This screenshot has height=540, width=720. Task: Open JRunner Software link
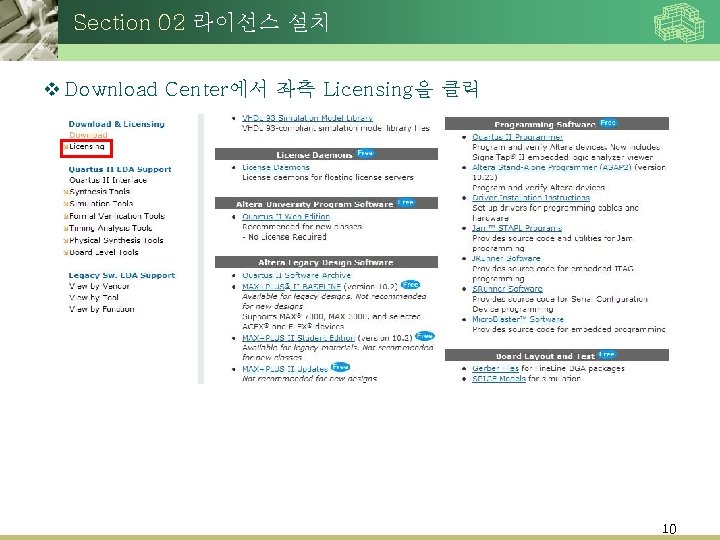pos(506,258)
